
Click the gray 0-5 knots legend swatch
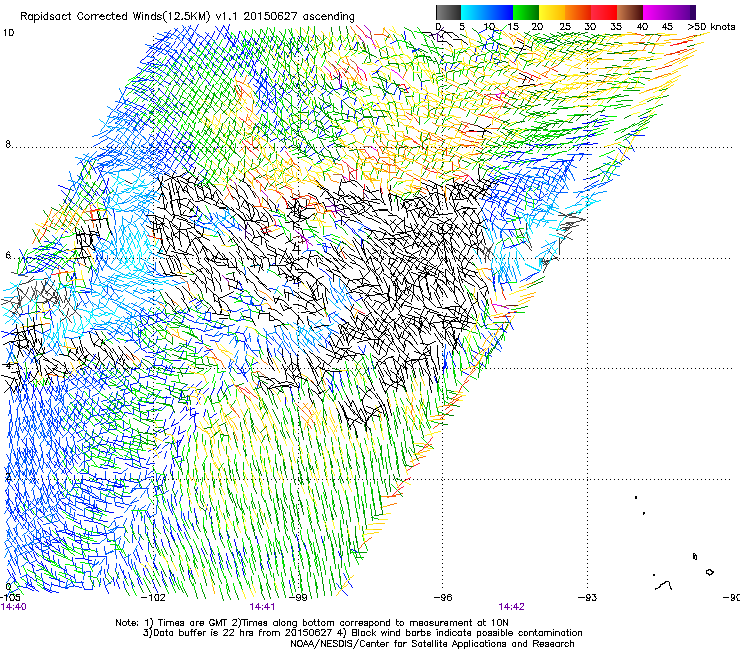coord(448,12)
